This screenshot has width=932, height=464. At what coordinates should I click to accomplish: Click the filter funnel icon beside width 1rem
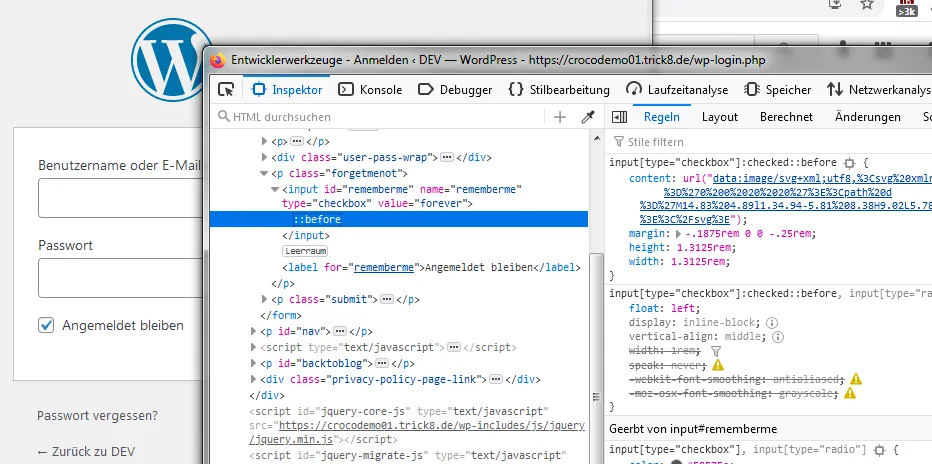coord(716,351)
